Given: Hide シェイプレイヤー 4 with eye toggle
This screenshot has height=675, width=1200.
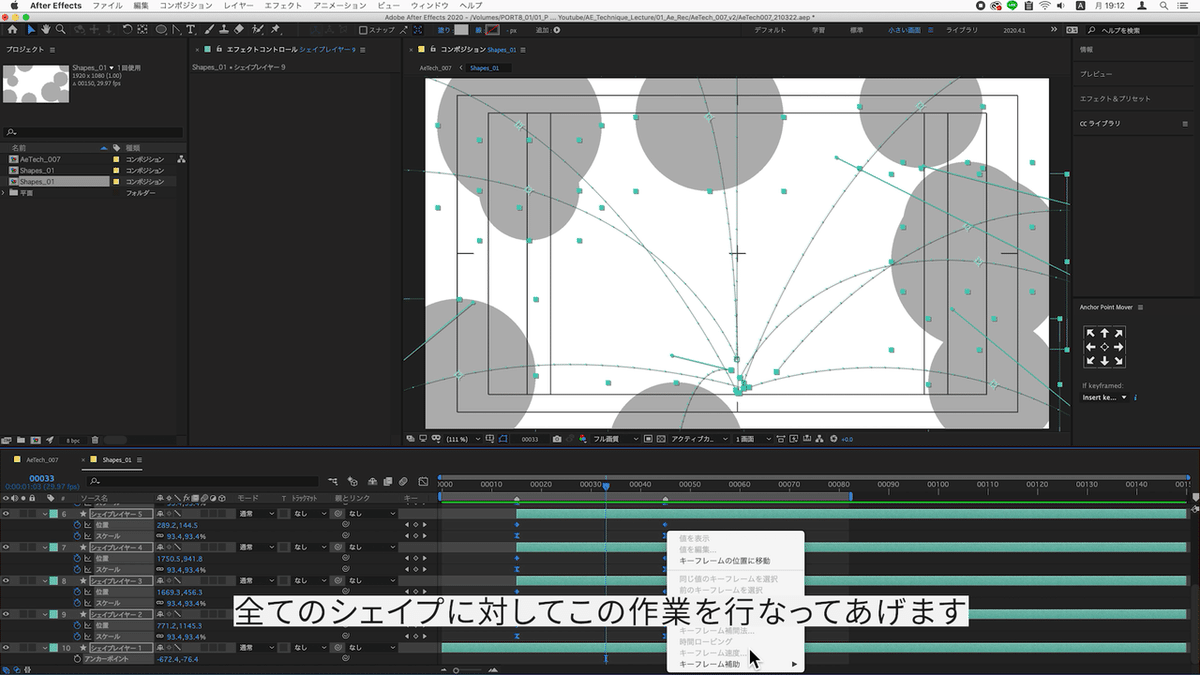Looking at the screenshot, I should [x=6, y=547].
